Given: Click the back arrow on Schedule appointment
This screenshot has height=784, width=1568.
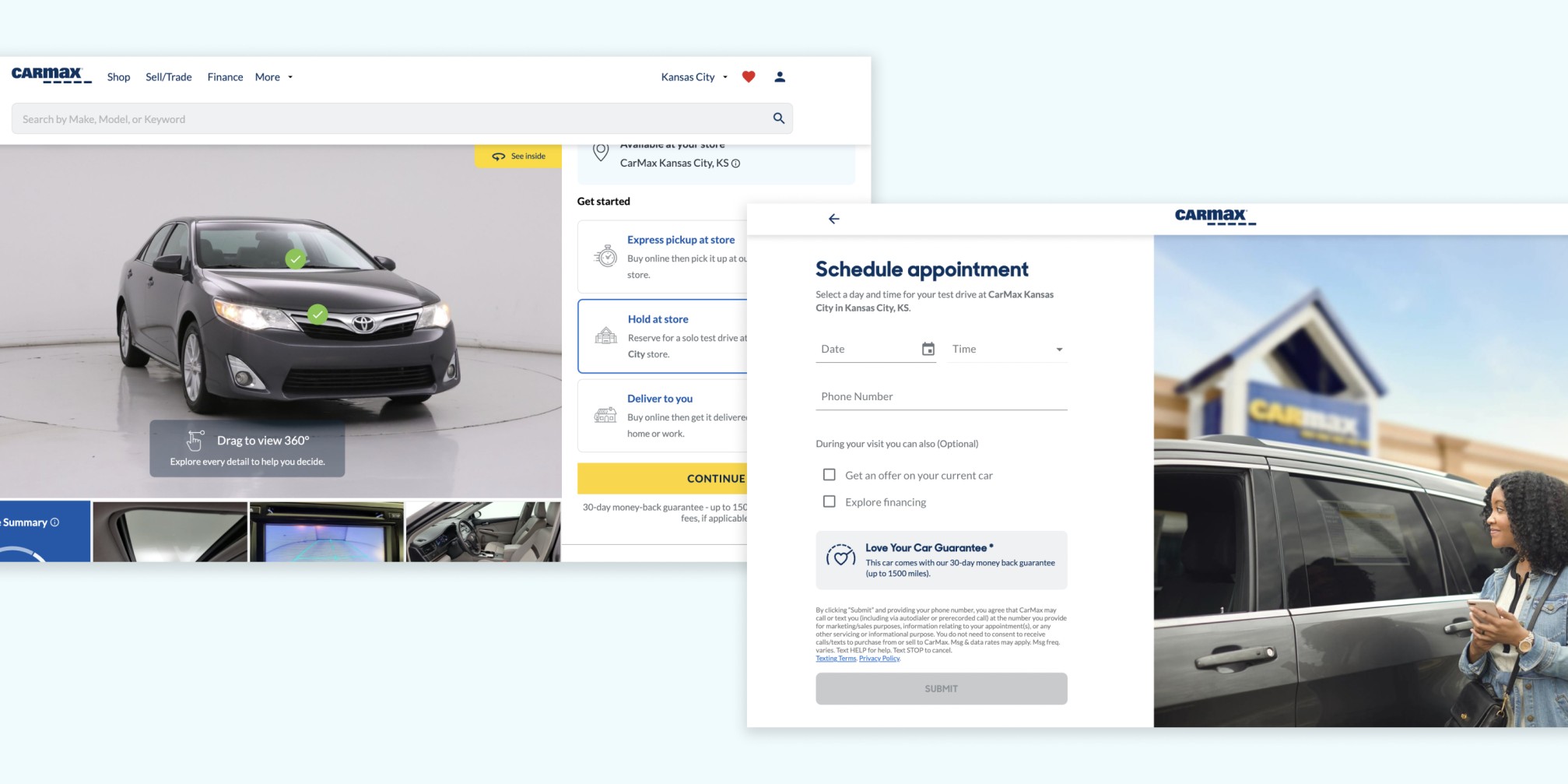Looking at the screenshot, I should pos(834,219).
